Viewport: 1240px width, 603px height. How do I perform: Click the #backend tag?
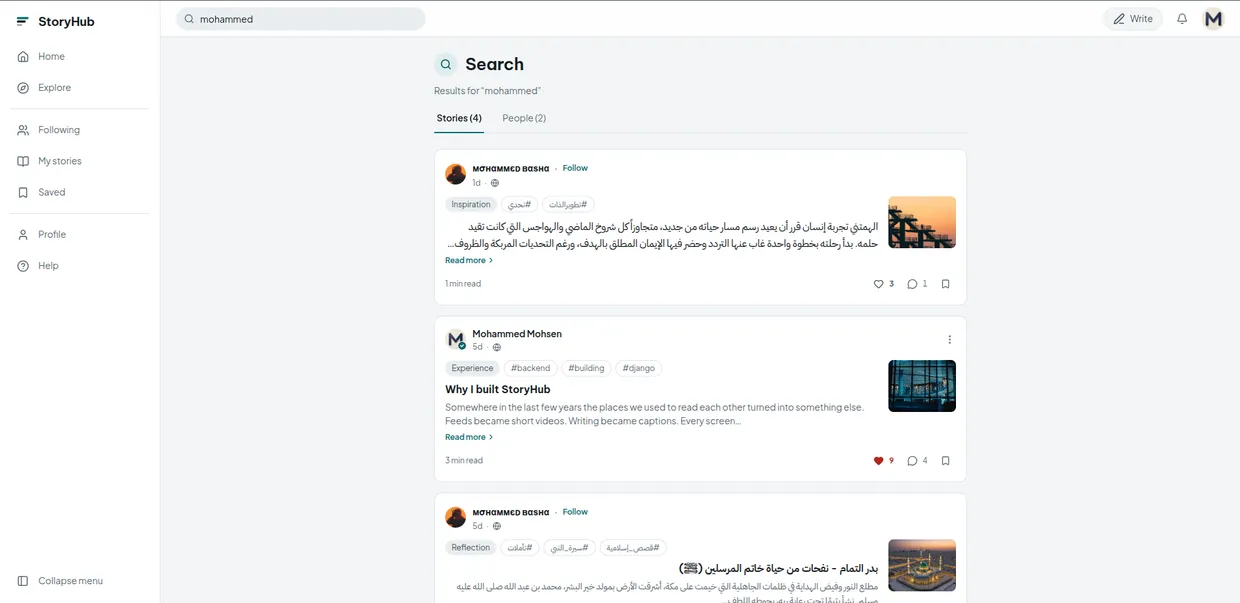point(531,368)
